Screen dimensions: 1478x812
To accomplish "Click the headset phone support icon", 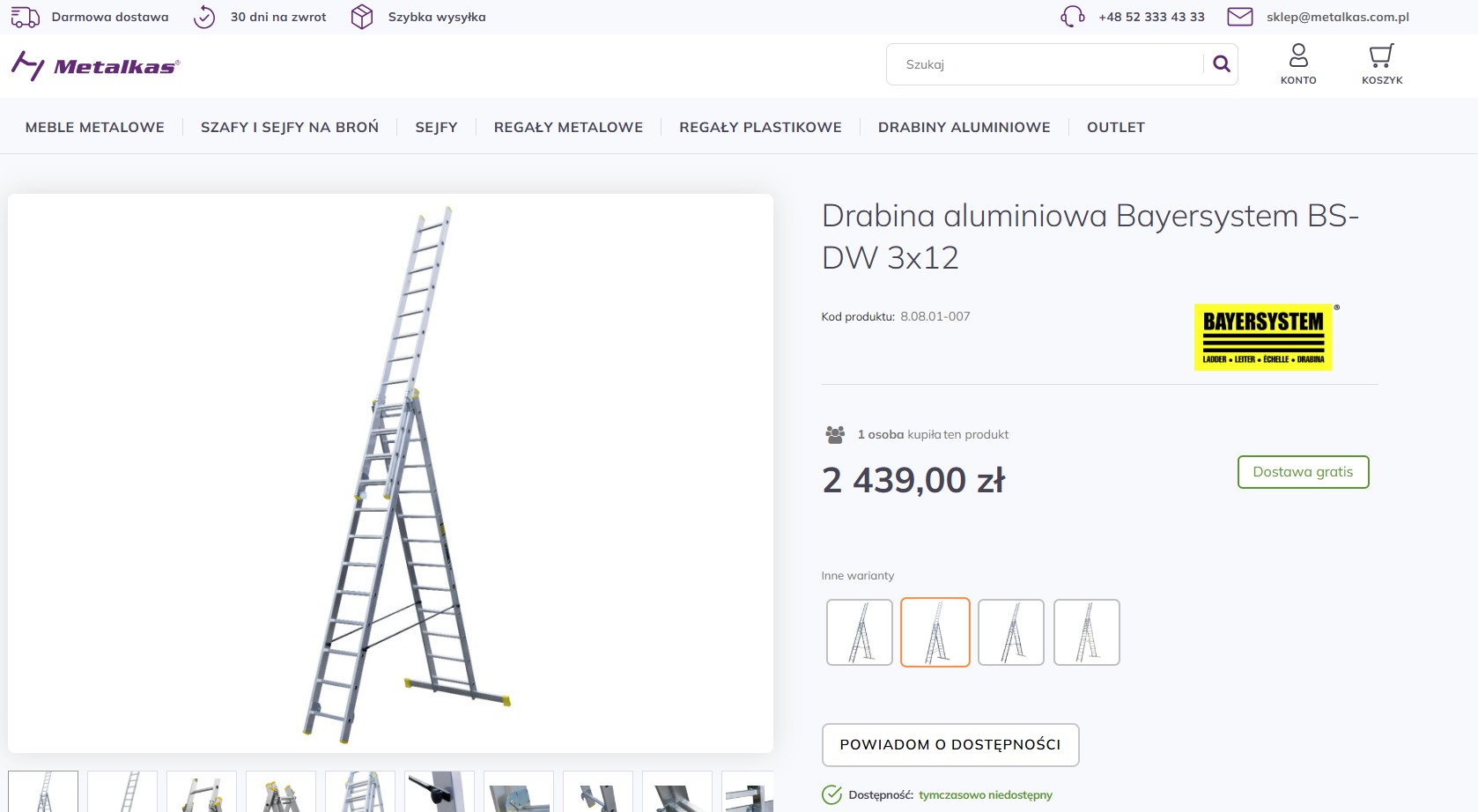I will point(1073,17).
